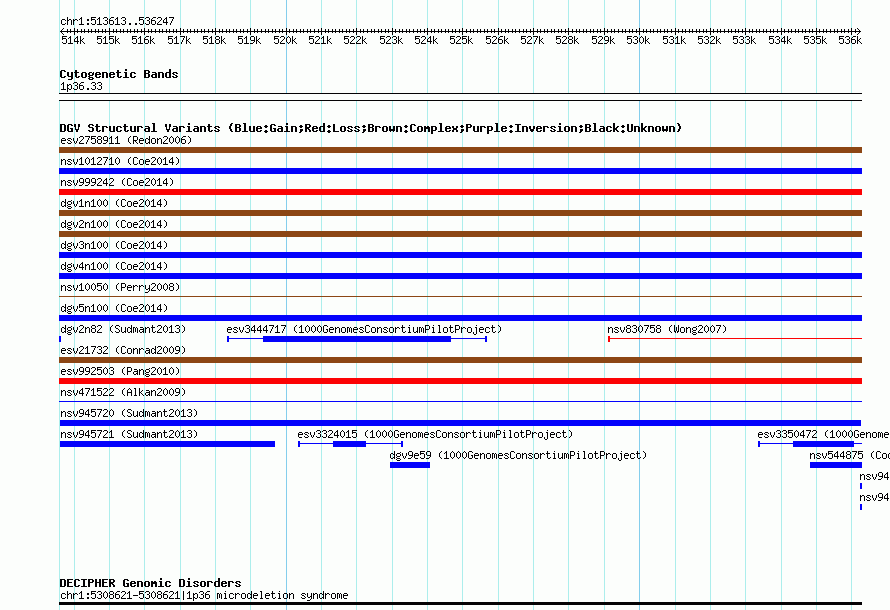
Task: Open the Cytogenetic Bands track title
Action: pyautogui.click(x=119, y=74)
